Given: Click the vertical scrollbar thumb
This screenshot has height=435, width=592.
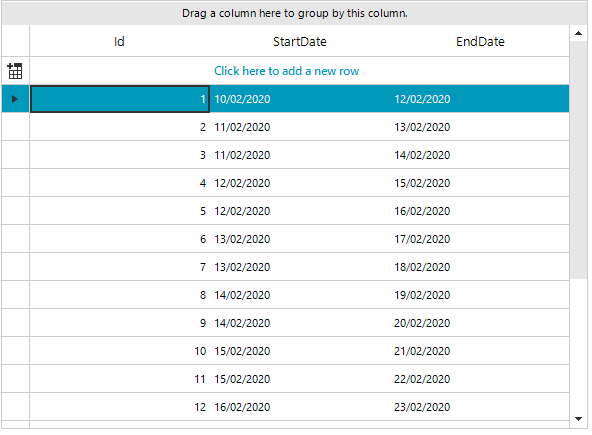Looking at the screenshot, I should tap(578, 160).
